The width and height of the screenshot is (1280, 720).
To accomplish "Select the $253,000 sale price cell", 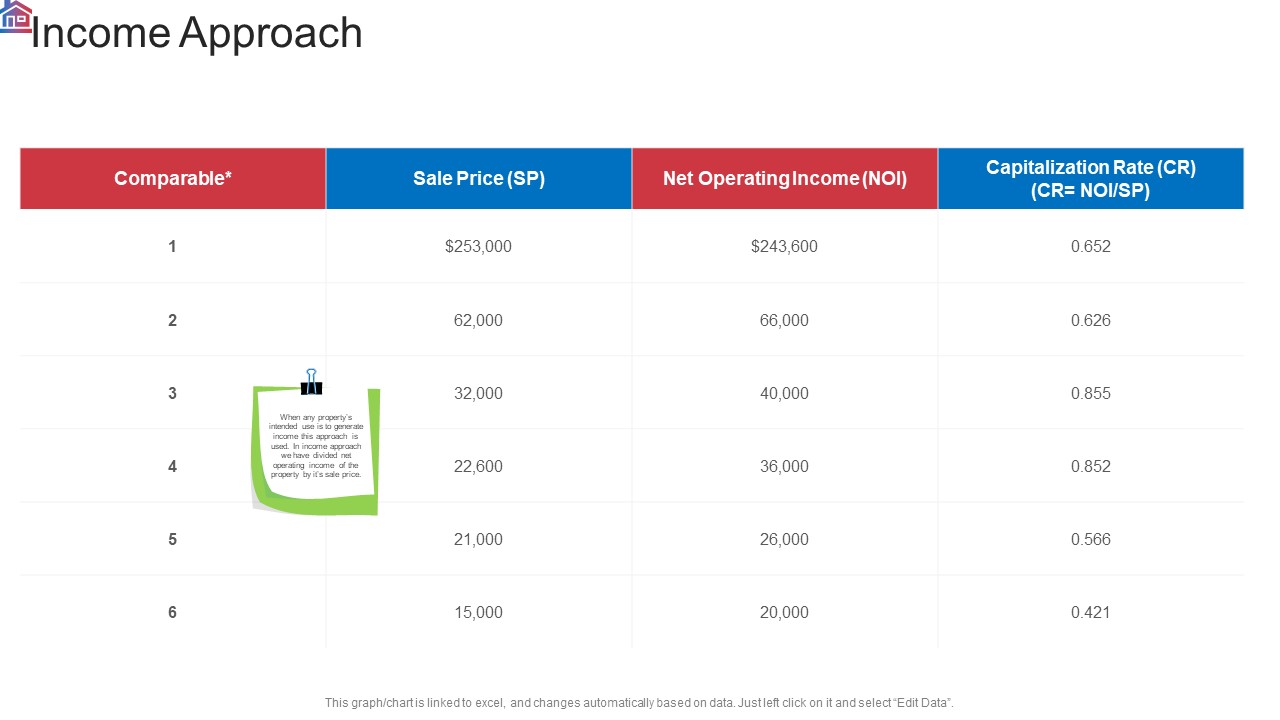I will tap(479, 246).
